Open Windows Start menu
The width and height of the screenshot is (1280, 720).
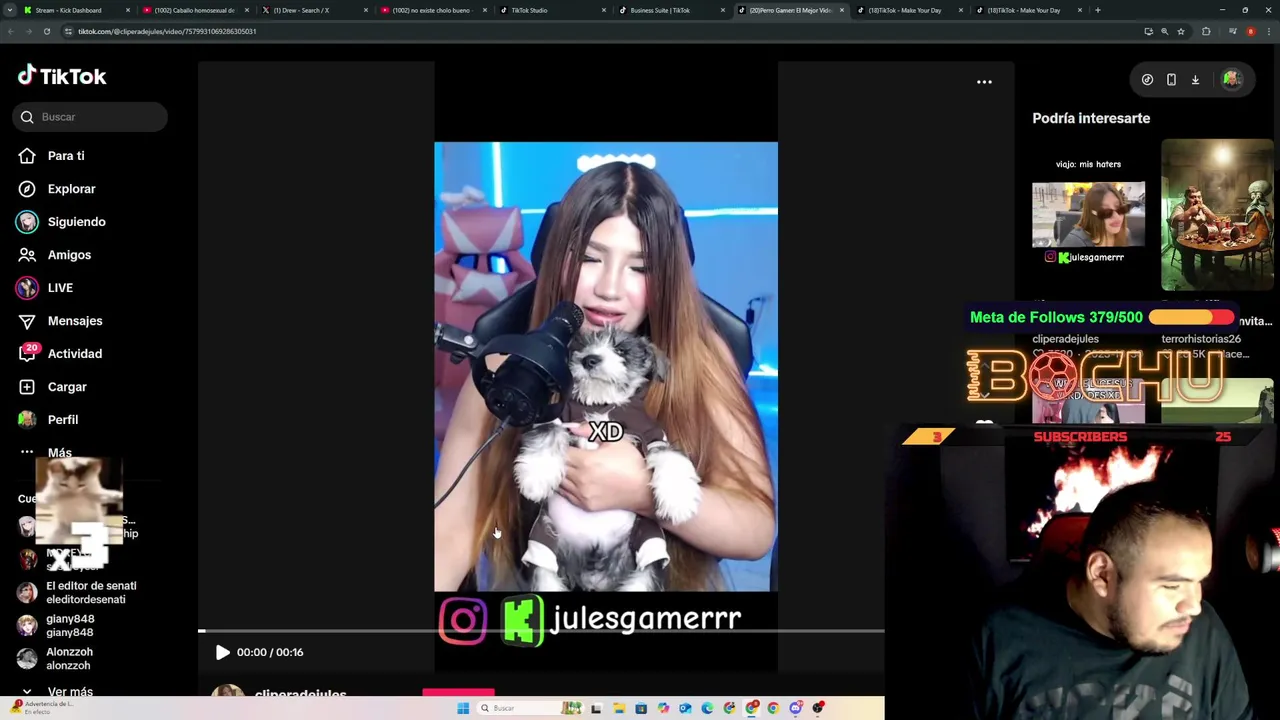[463, 708]
